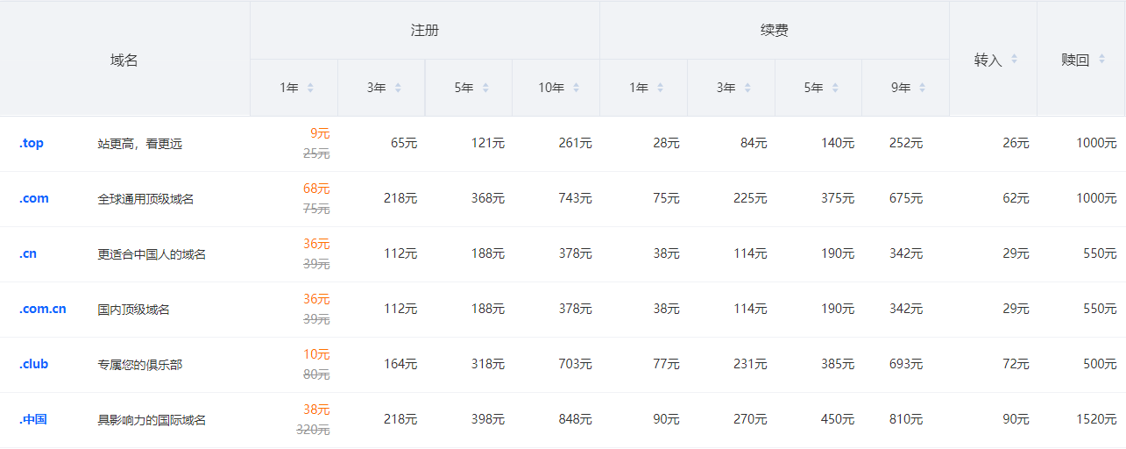The image size is (1126, 449).
Task: Sort by 续费 1年 price arrows
Action: (660, 88)
